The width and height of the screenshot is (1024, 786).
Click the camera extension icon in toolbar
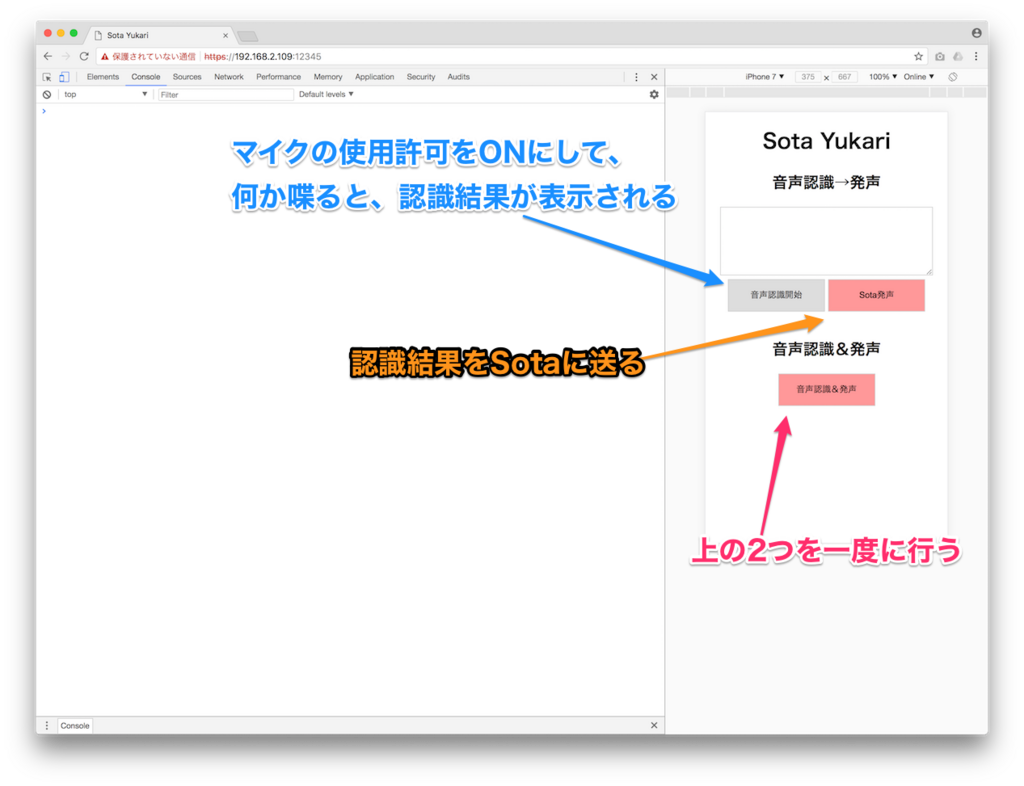[x=940, y=56]
